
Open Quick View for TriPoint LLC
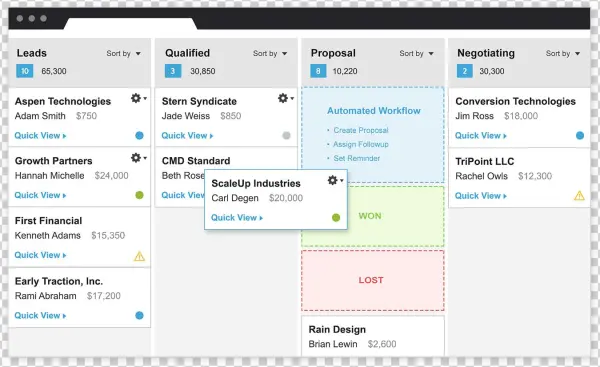click(481, 196)
